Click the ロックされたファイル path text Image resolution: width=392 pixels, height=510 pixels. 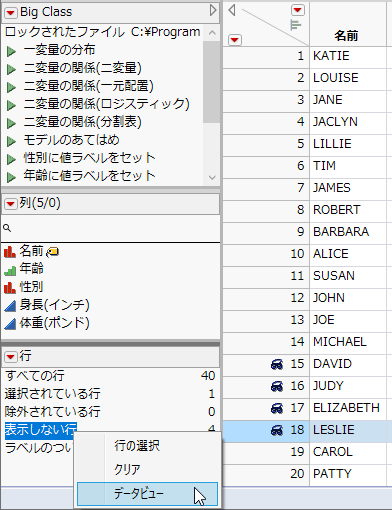tap(102, 32)
